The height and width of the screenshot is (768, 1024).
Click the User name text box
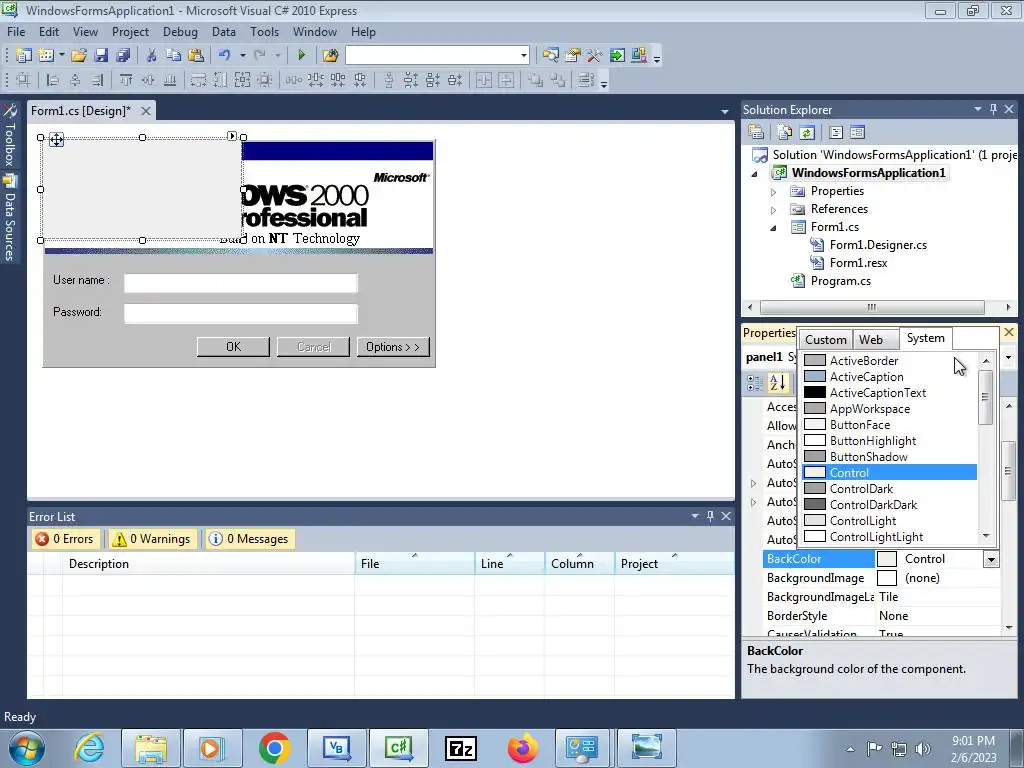pos(241,283)
